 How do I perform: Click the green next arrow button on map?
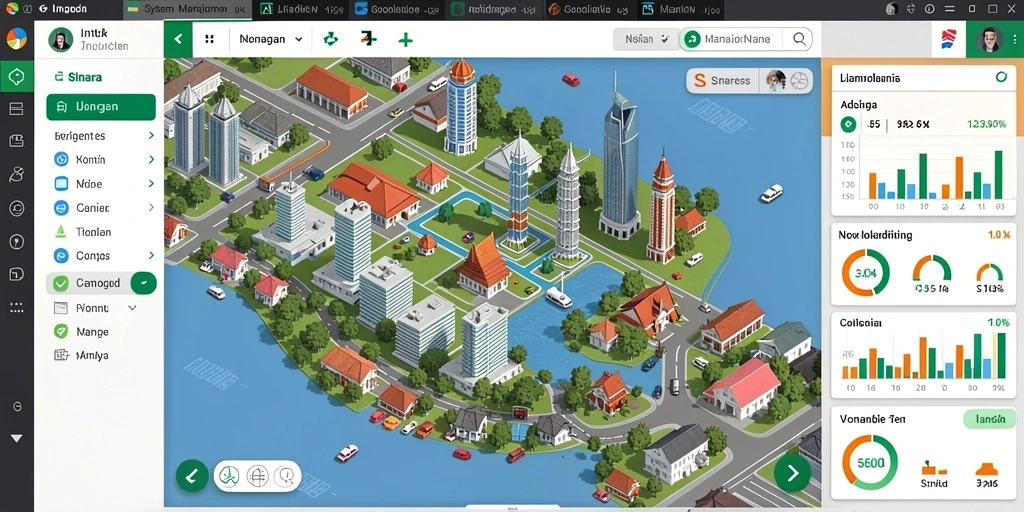click(x=792, y=473)
